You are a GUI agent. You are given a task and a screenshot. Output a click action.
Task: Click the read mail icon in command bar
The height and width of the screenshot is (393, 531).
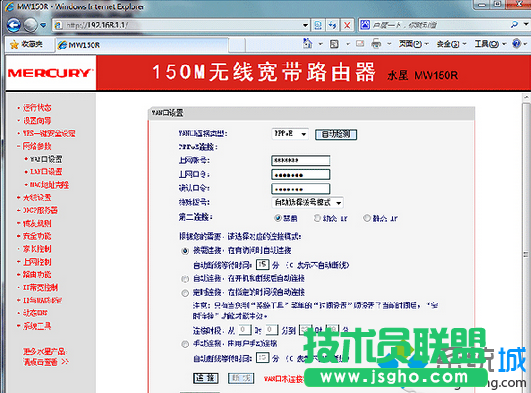pyautogui.click(x=360, y=44)
